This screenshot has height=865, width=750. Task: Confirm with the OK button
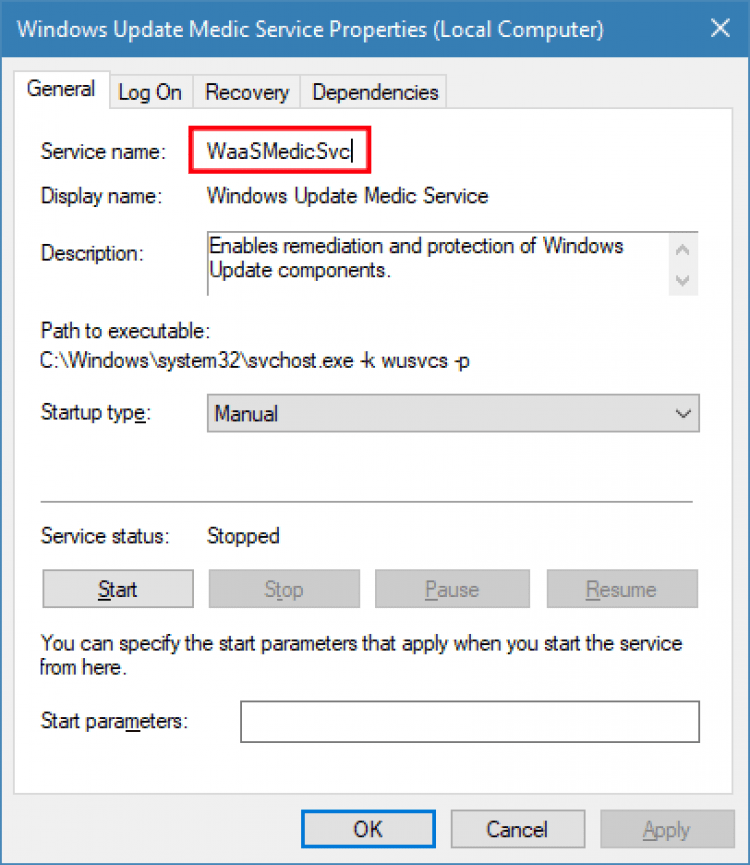coord(367,829)
